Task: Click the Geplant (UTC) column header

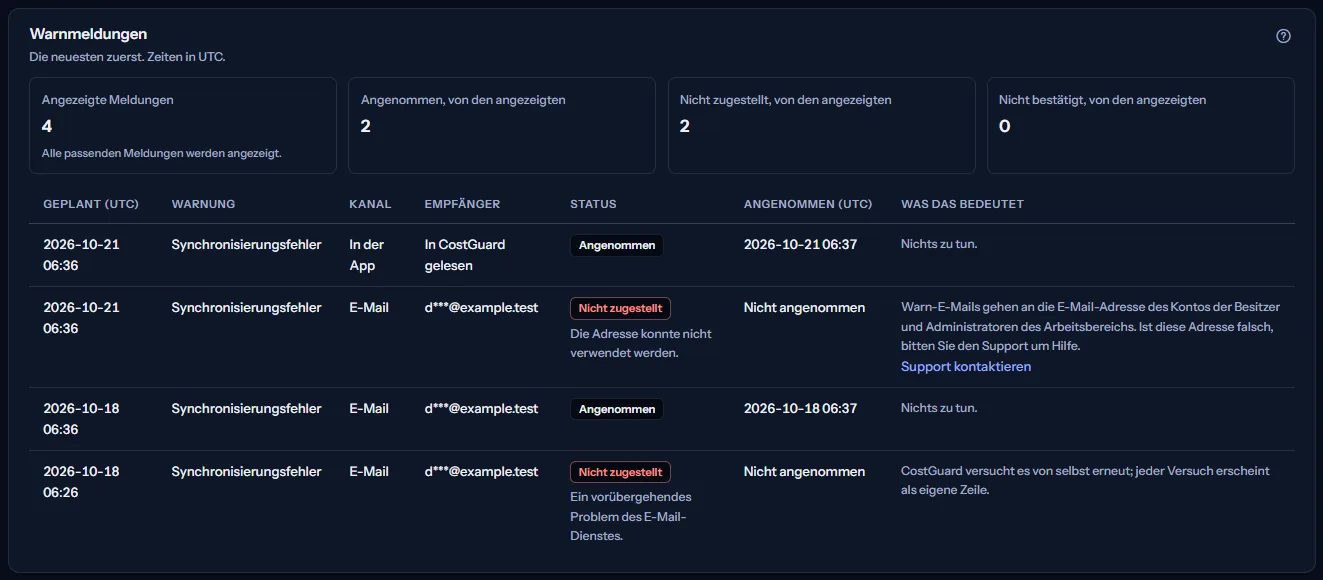Action: pos(91,204)
